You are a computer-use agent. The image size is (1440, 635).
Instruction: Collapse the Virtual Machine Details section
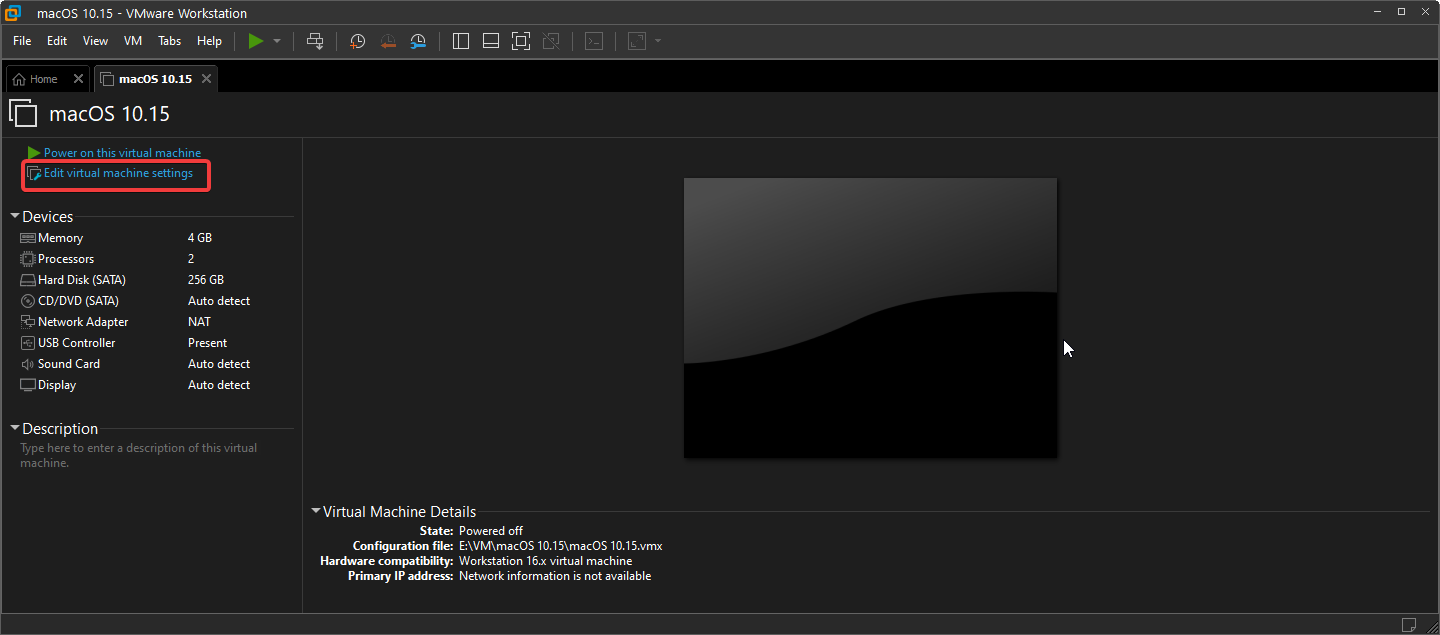tap(316, 511)
